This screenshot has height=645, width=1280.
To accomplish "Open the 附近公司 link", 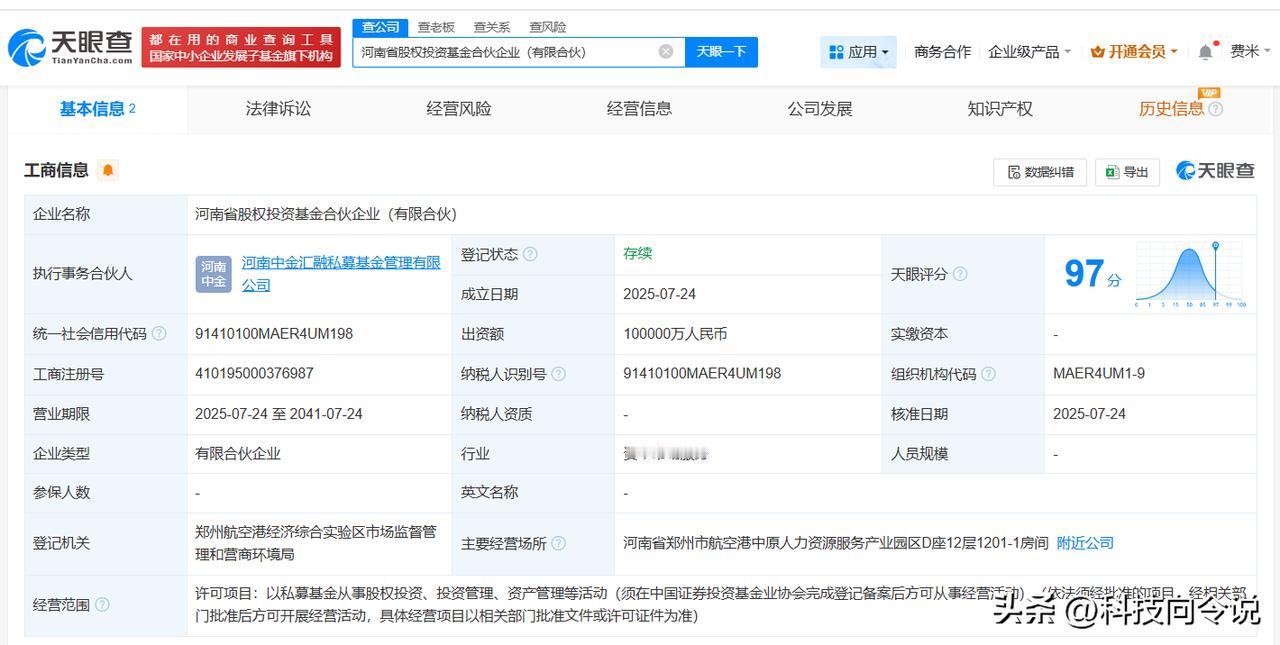I will click(1085, 543).
